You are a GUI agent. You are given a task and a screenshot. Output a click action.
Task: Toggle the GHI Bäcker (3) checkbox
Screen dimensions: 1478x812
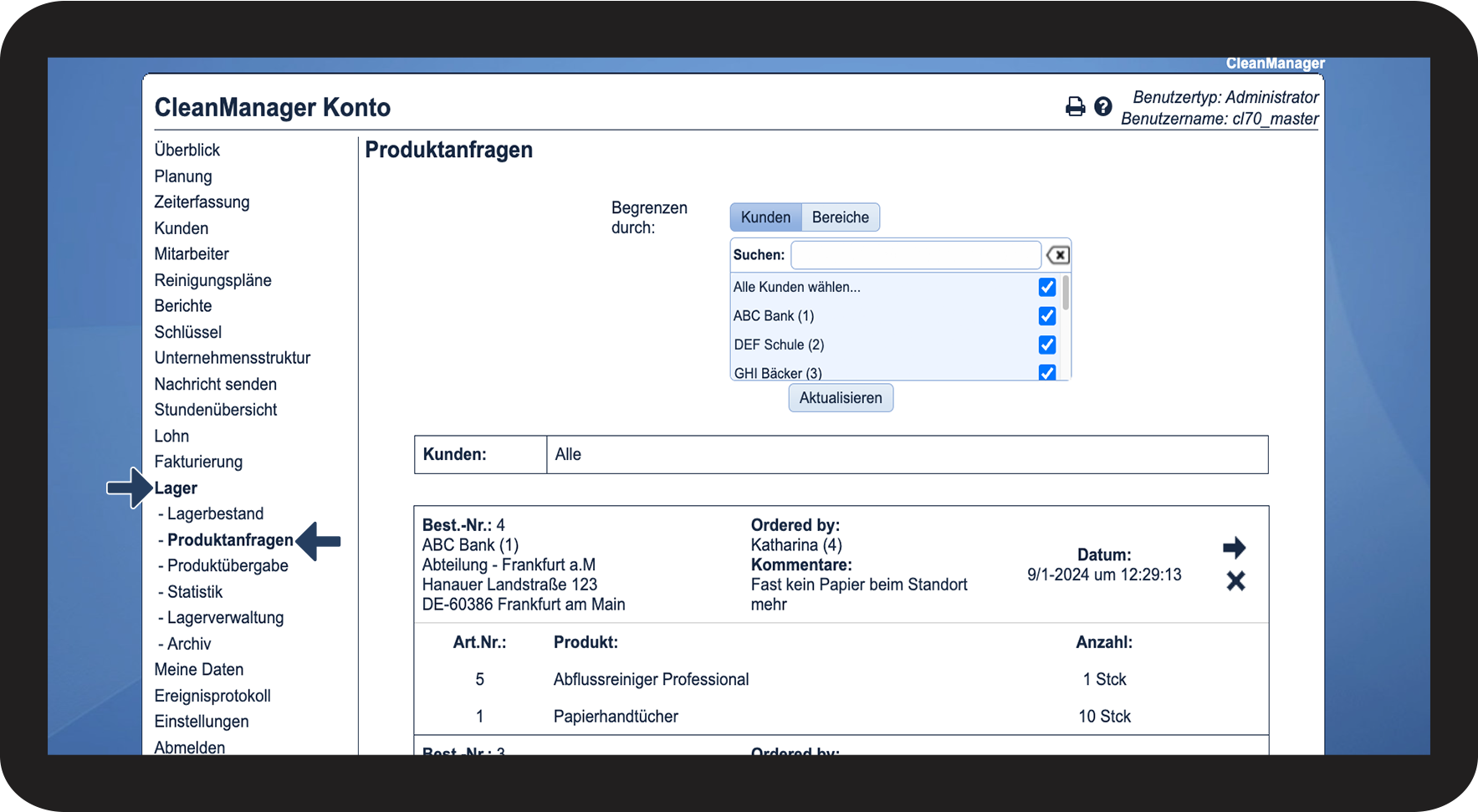click(1046, 372)
